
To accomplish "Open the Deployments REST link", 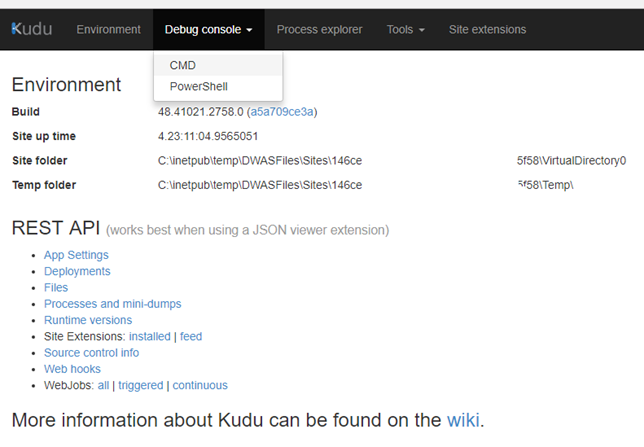I will pyautogui.click(x=77, y=271).
